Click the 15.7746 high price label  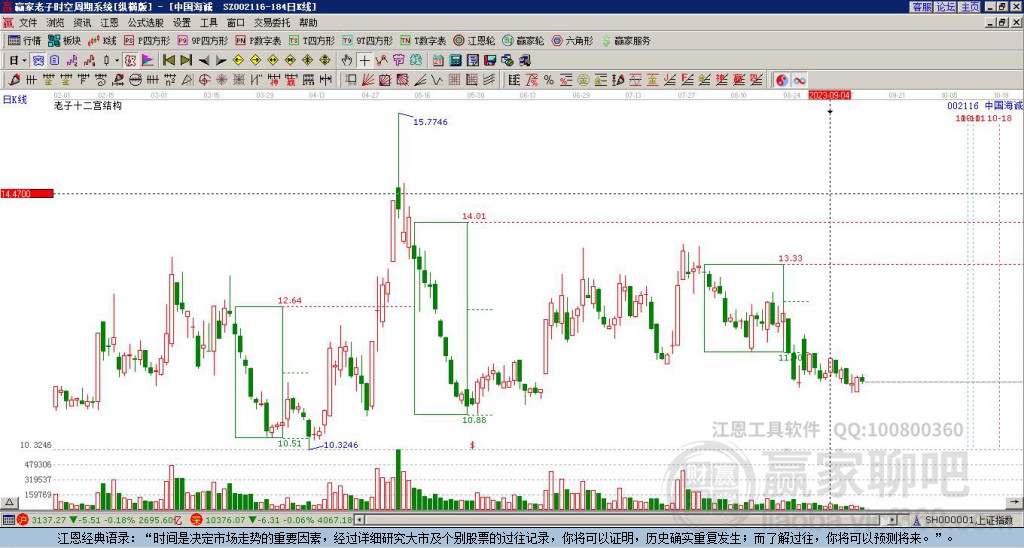(430, 122)
